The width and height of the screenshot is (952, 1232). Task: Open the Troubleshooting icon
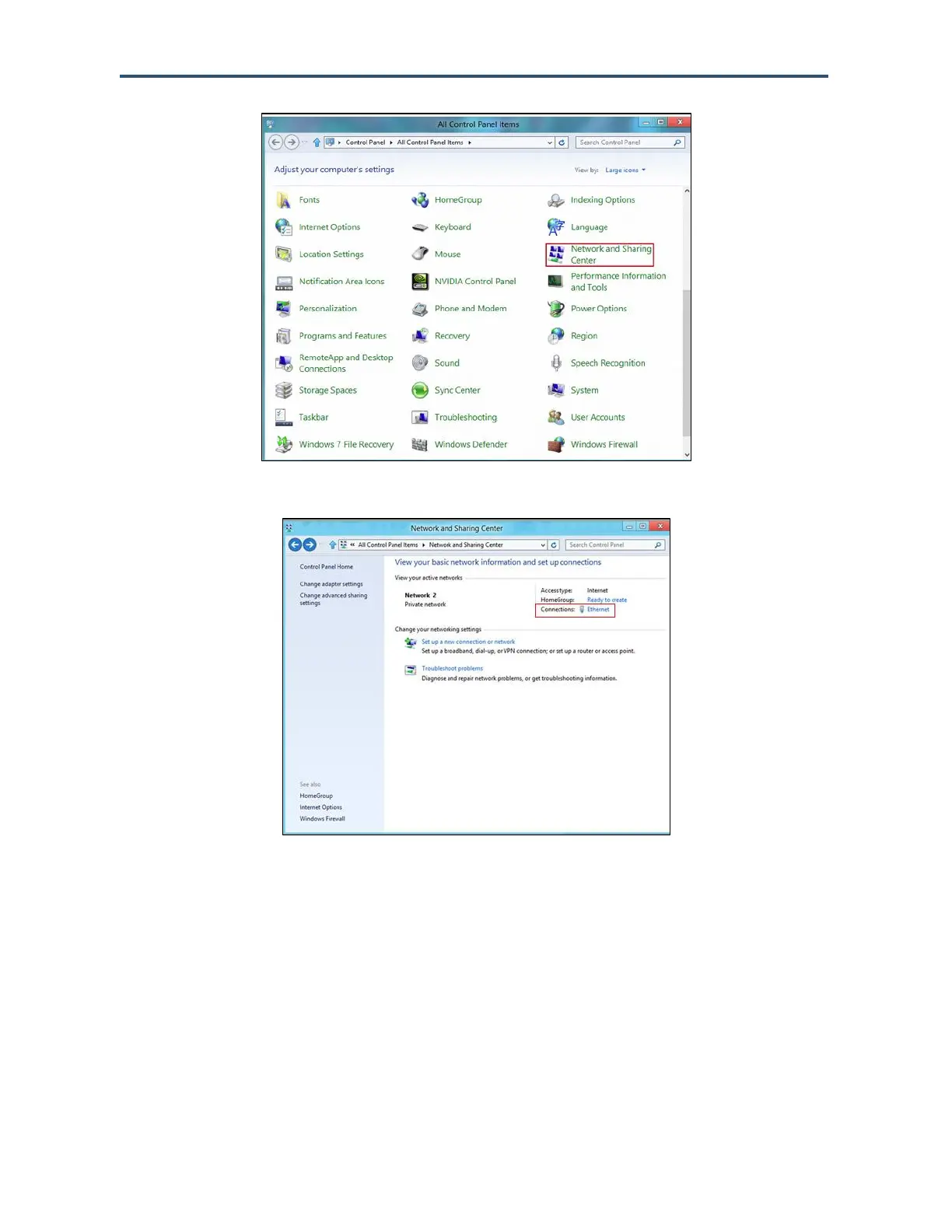(x=420, y=418)
